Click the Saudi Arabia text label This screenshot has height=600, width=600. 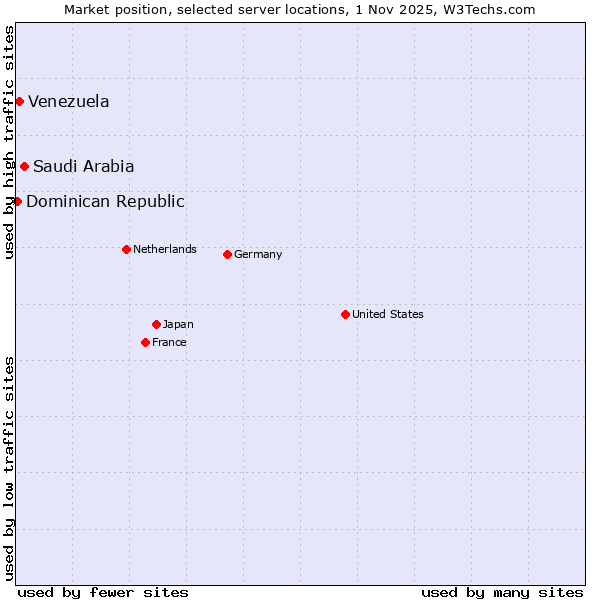[x=83, y=166]
